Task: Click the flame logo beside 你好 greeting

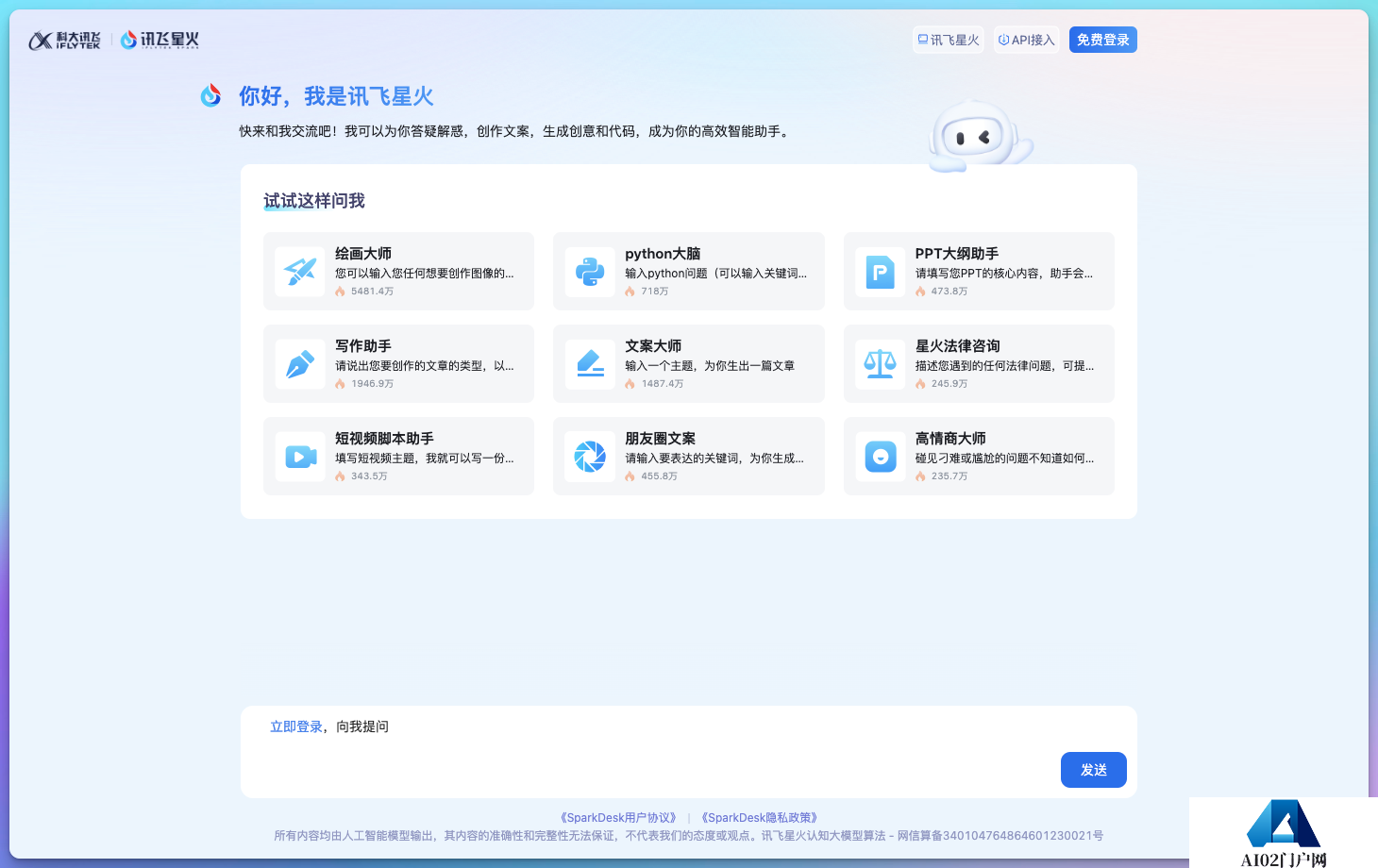Action: [210, 95]
